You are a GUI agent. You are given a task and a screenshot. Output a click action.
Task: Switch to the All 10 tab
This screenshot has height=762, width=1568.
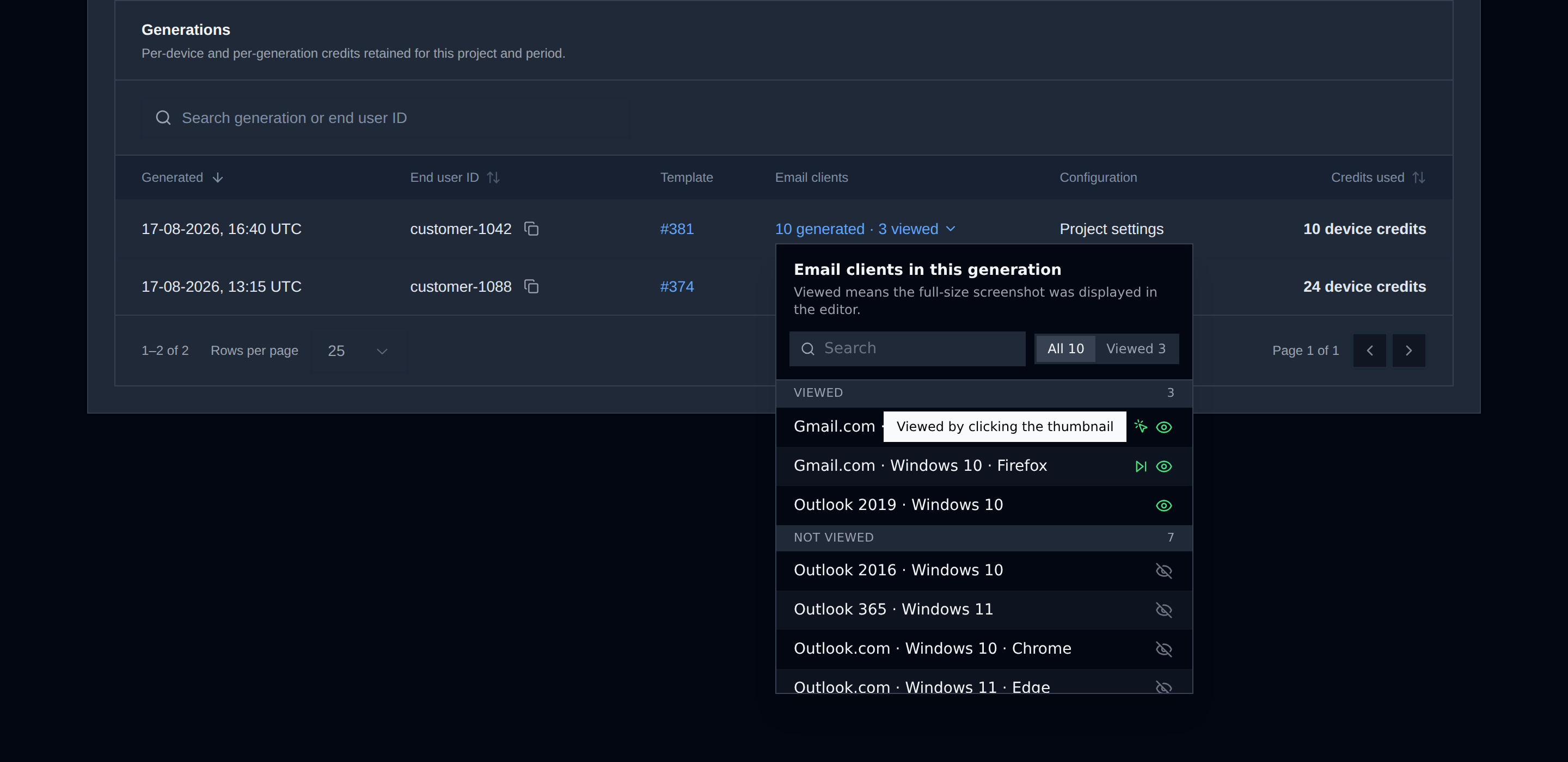pyautogui.click(x=1065, y=349)
